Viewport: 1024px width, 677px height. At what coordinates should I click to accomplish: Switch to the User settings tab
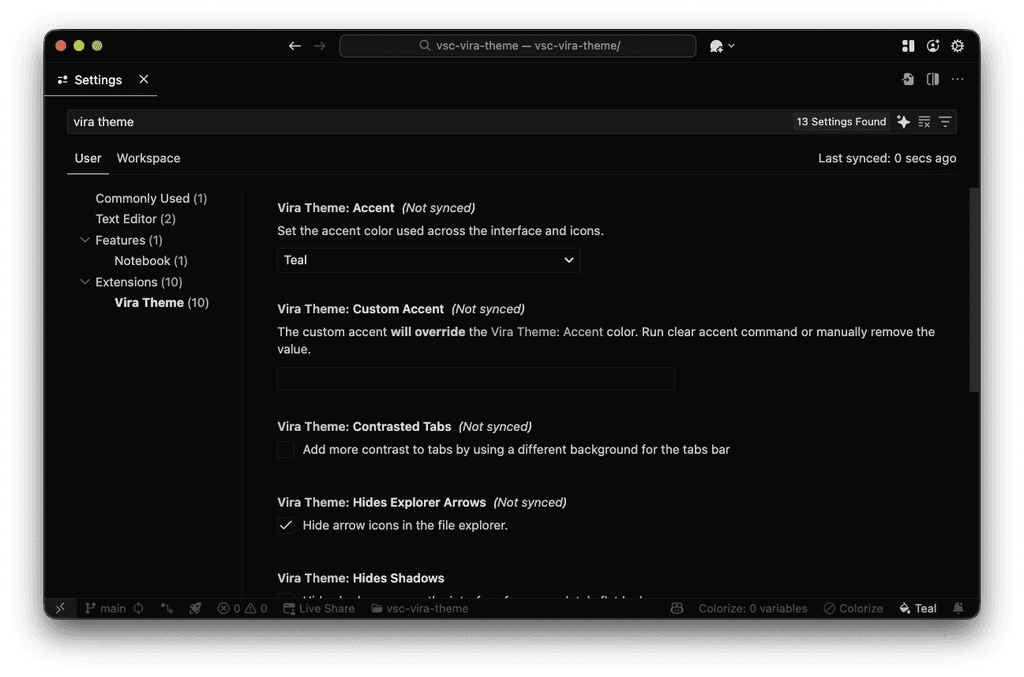[x=88, y=158]
